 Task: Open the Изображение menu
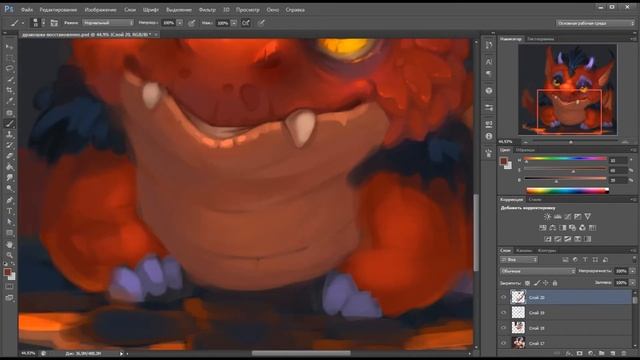100,9
